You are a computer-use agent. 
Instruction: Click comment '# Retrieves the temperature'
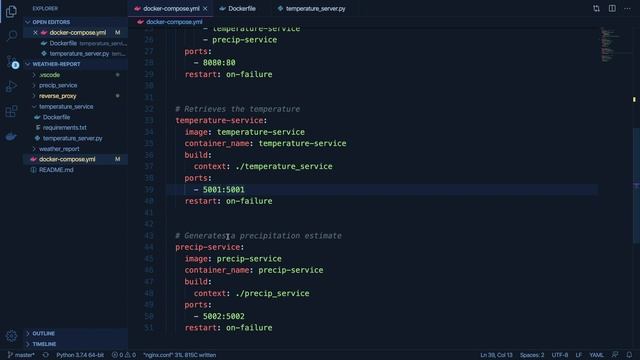[238, 109]
